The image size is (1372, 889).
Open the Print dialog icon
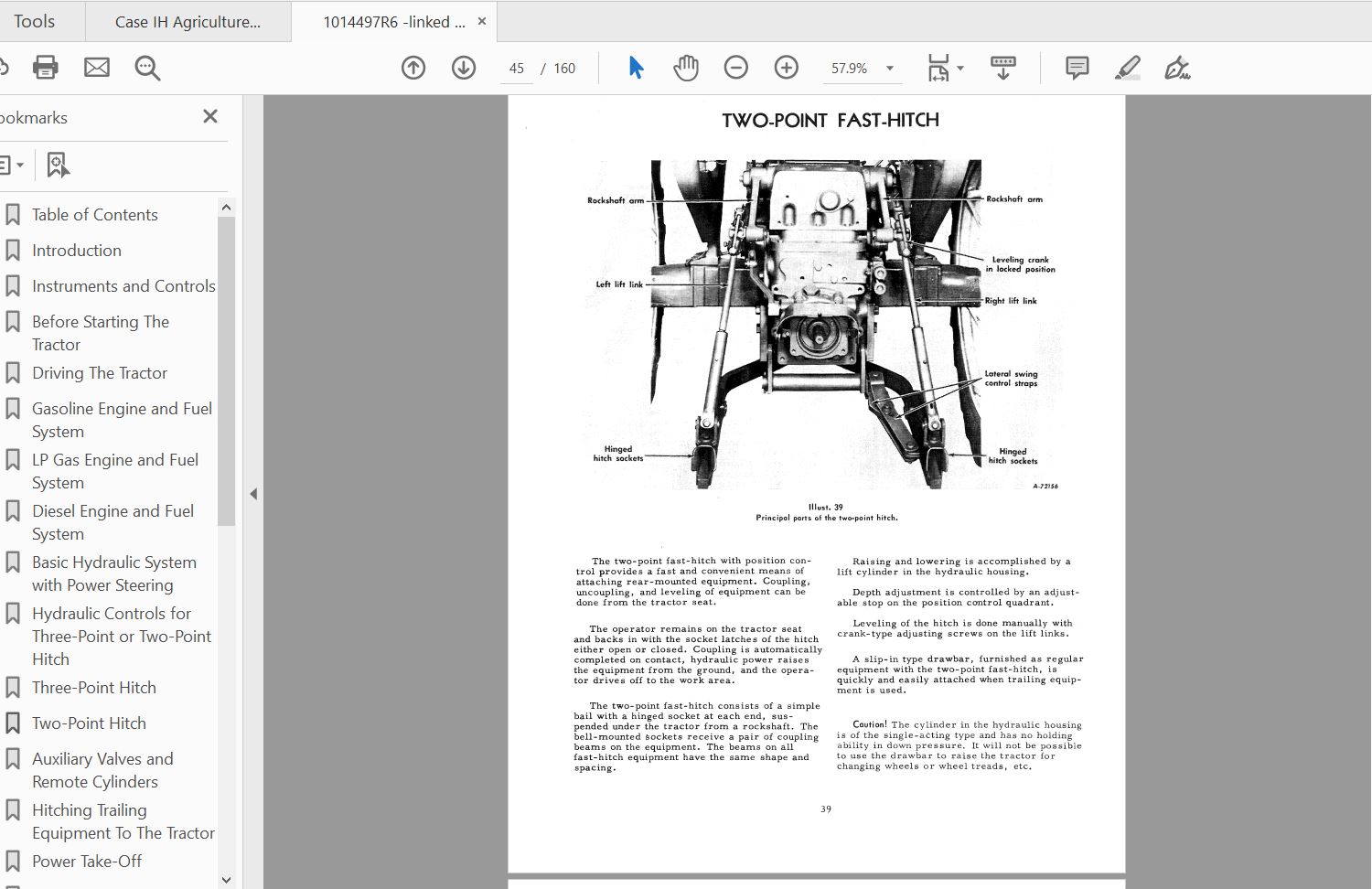click(x=45, y=67)
